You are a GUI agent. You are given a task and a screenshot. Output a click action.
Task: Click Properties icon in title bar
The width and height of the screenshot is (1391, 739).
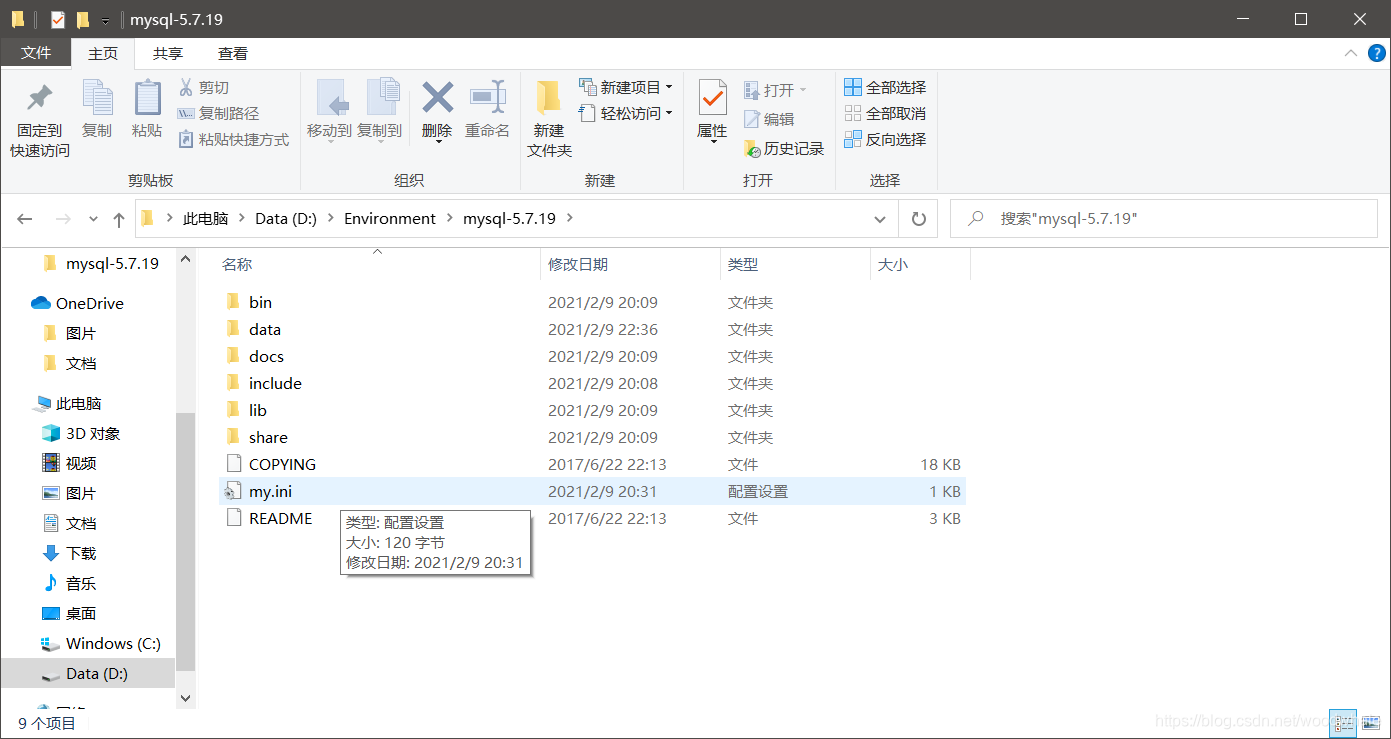pos(57,19)
